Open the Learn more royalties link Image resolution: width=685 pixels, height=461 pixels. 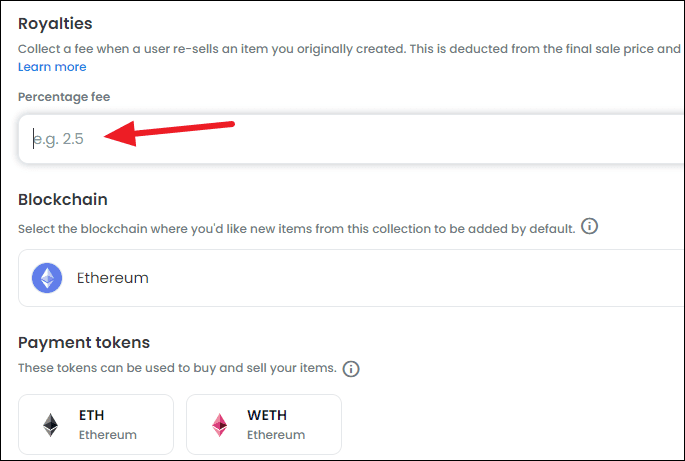click(52, 67)
